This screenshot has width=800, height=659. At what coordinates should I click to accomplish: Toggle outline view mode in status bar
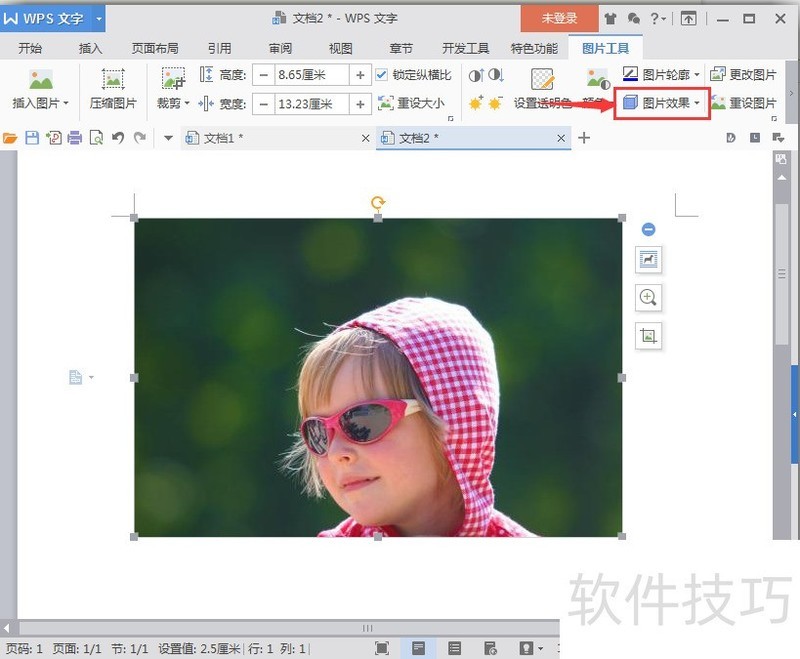(x=454, y=649)
